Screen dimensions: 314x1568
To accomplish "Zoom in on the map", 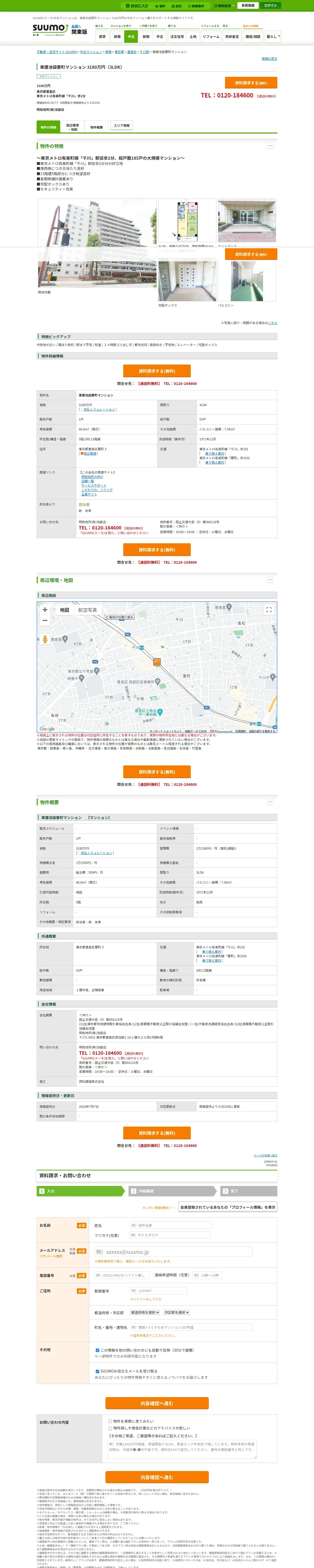I will pyautogui.click(x=44, y=609).
